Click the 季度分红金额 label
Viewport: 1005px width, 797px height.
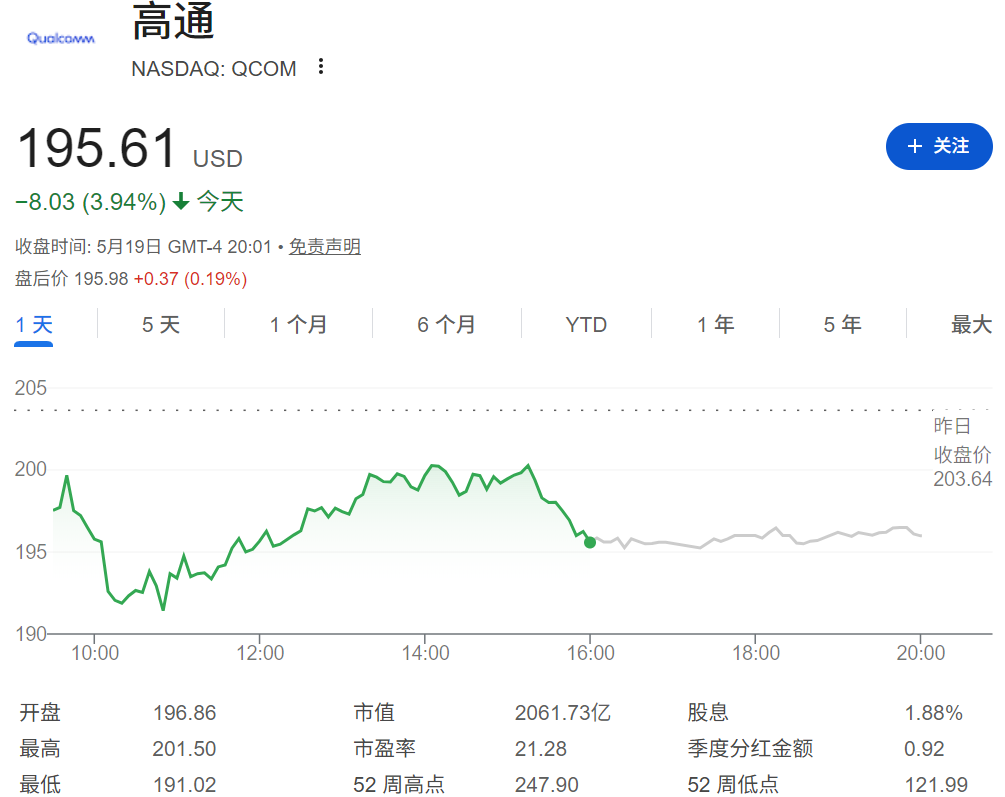pos(750,749)
